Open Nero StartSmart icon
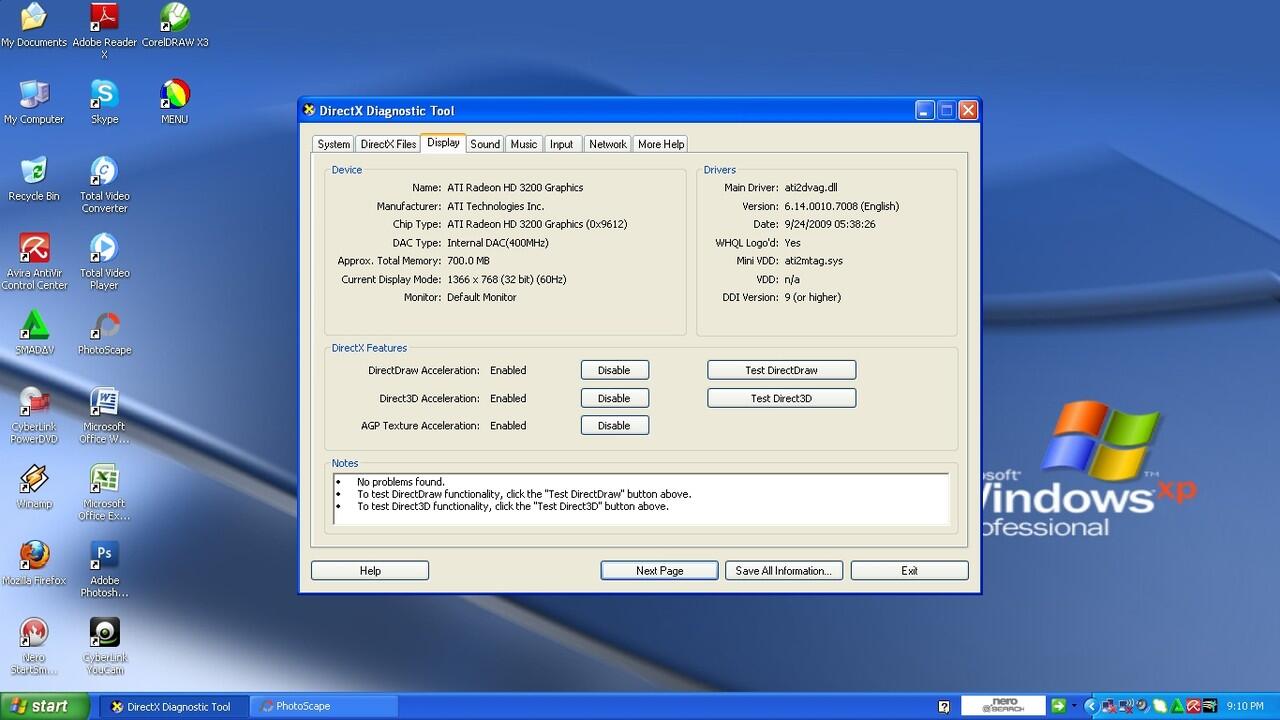The height and width of the screenshot is (720, 1280). coord(34,646)
